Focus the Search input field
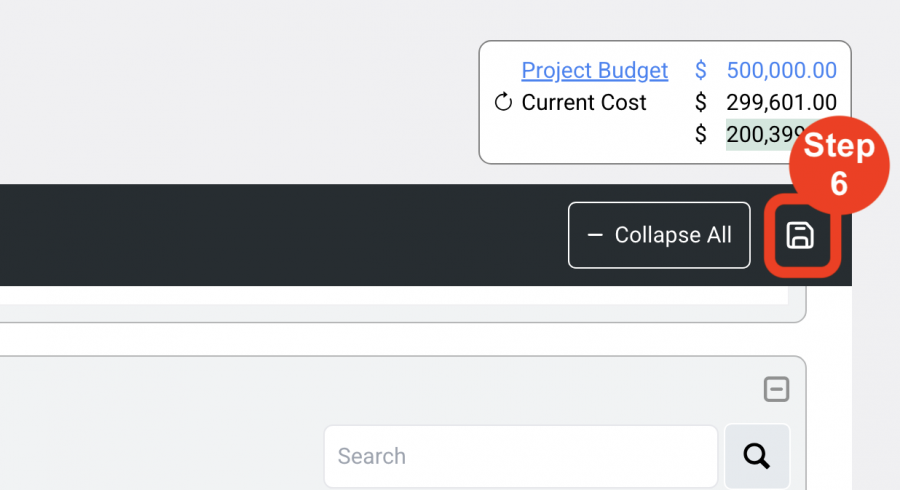The image size is (900, 490). point(521,456)
